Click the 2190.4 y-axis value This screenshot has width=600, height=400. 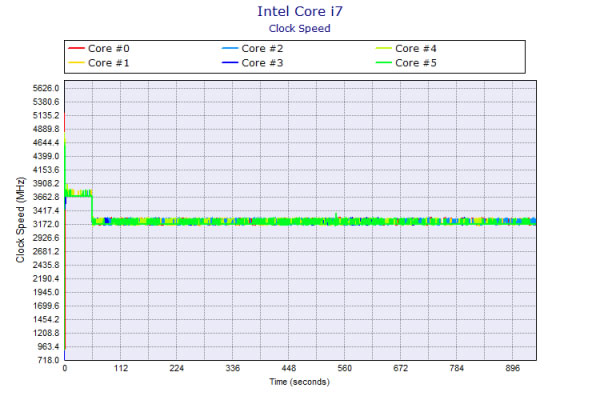[46, 278]
